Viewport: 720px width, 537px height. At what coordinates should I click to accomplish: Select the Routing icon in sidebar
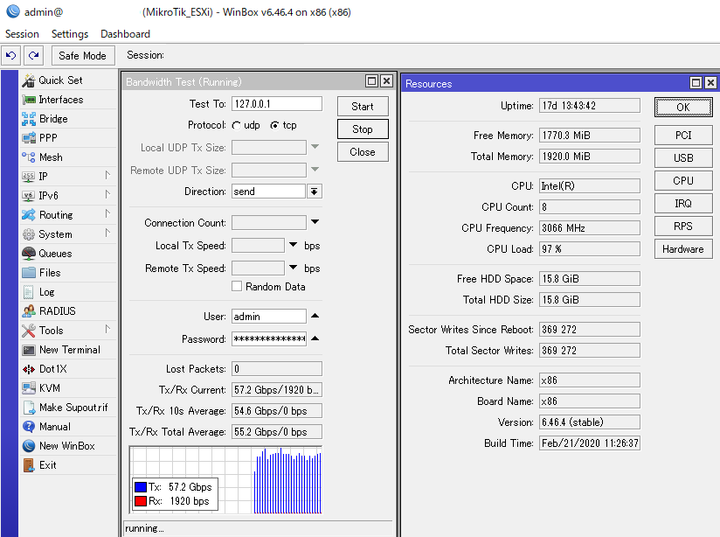click(28, 215)
